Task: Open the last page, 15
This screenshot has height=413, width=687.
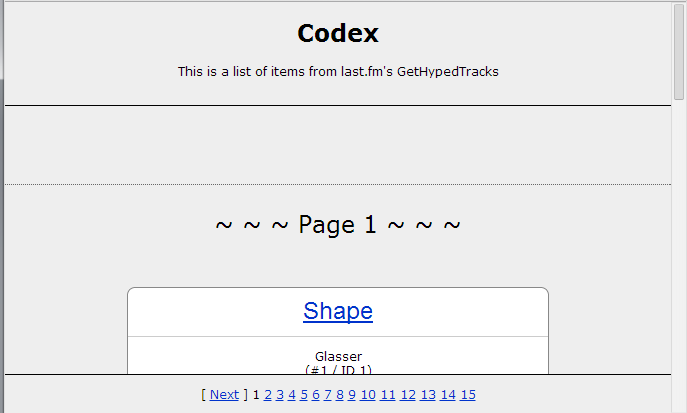Action: tap(468, 394)
